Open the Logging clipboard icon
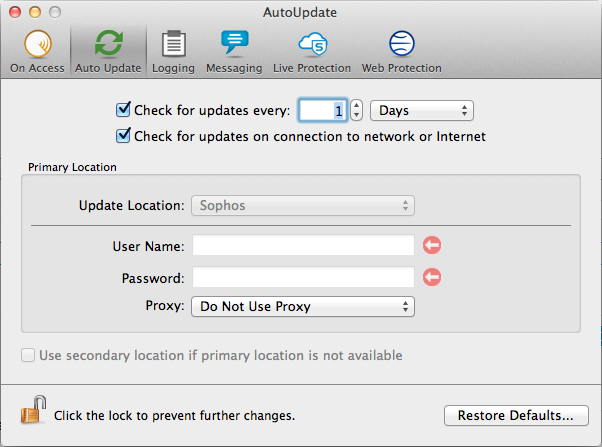 tap(174, 44)
